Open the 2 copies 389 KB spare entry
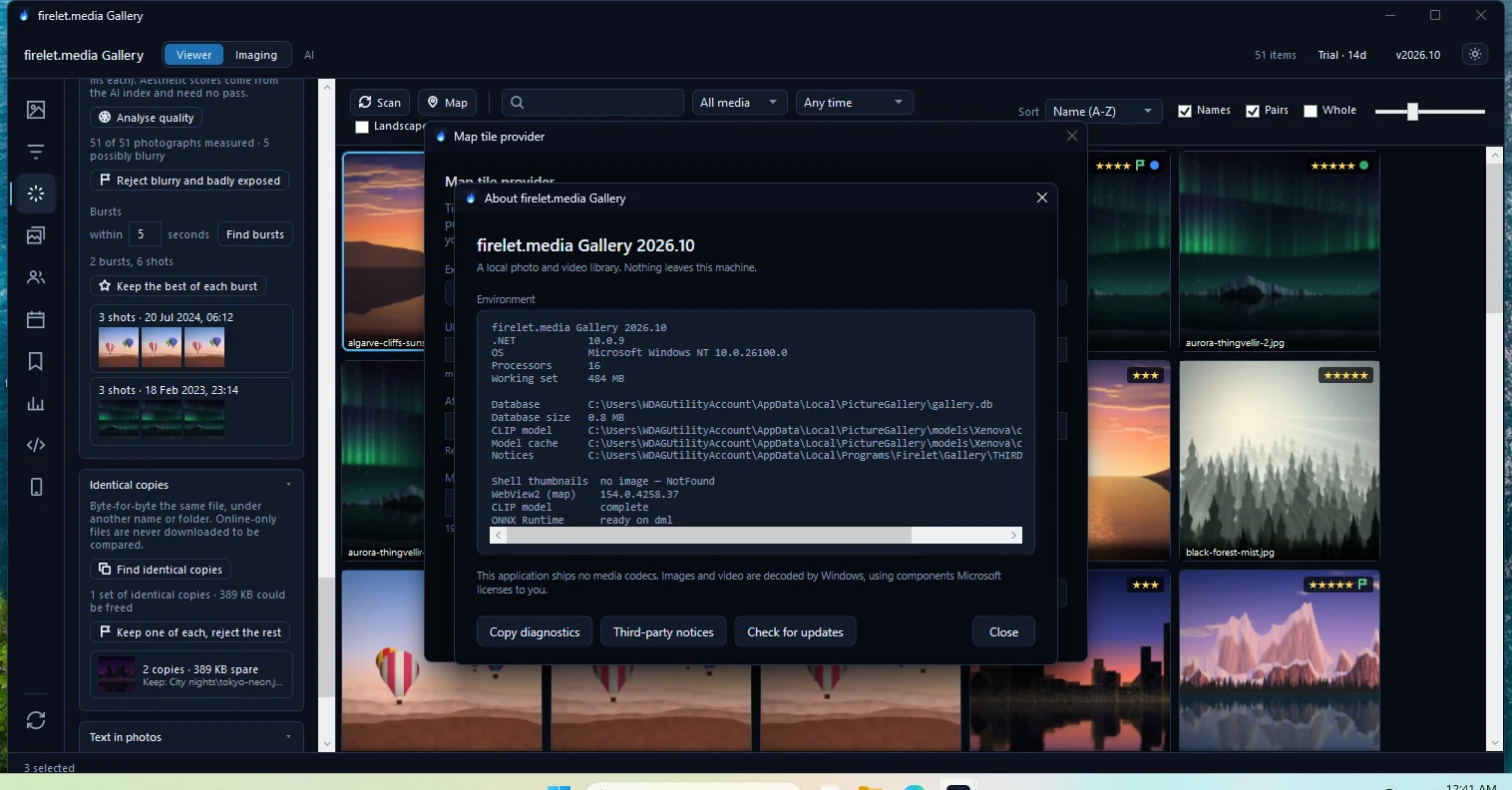The width and height of the screenshot is (1512, 790). point(191,676)
